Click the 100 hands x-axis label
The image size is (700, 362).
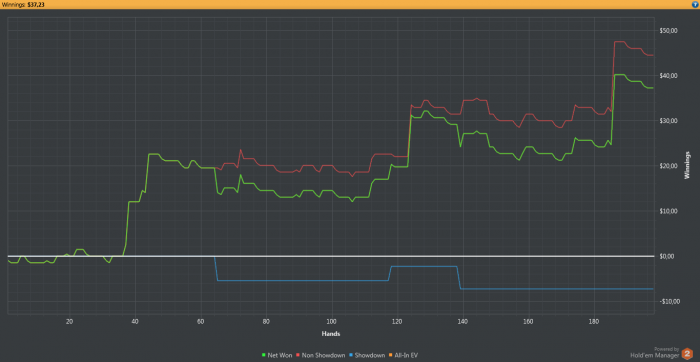pyautogui.click(x=332, y=321)
